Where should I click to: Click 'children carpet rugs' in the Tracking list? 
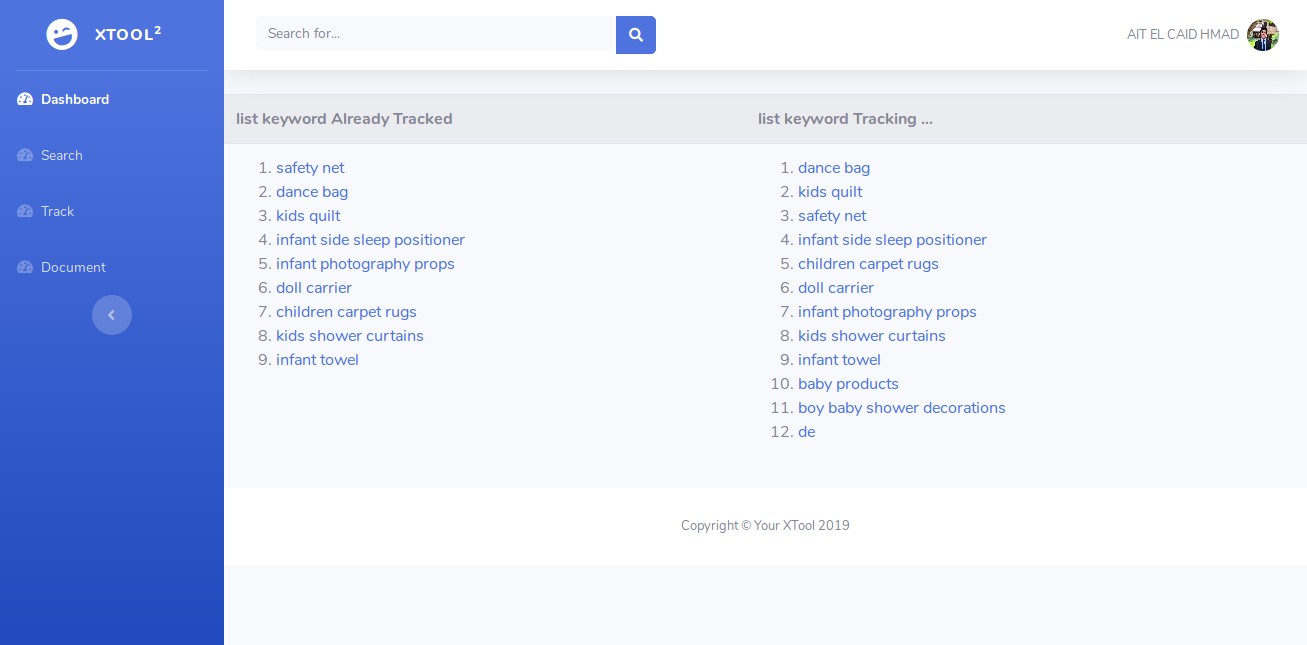point(868,264)
